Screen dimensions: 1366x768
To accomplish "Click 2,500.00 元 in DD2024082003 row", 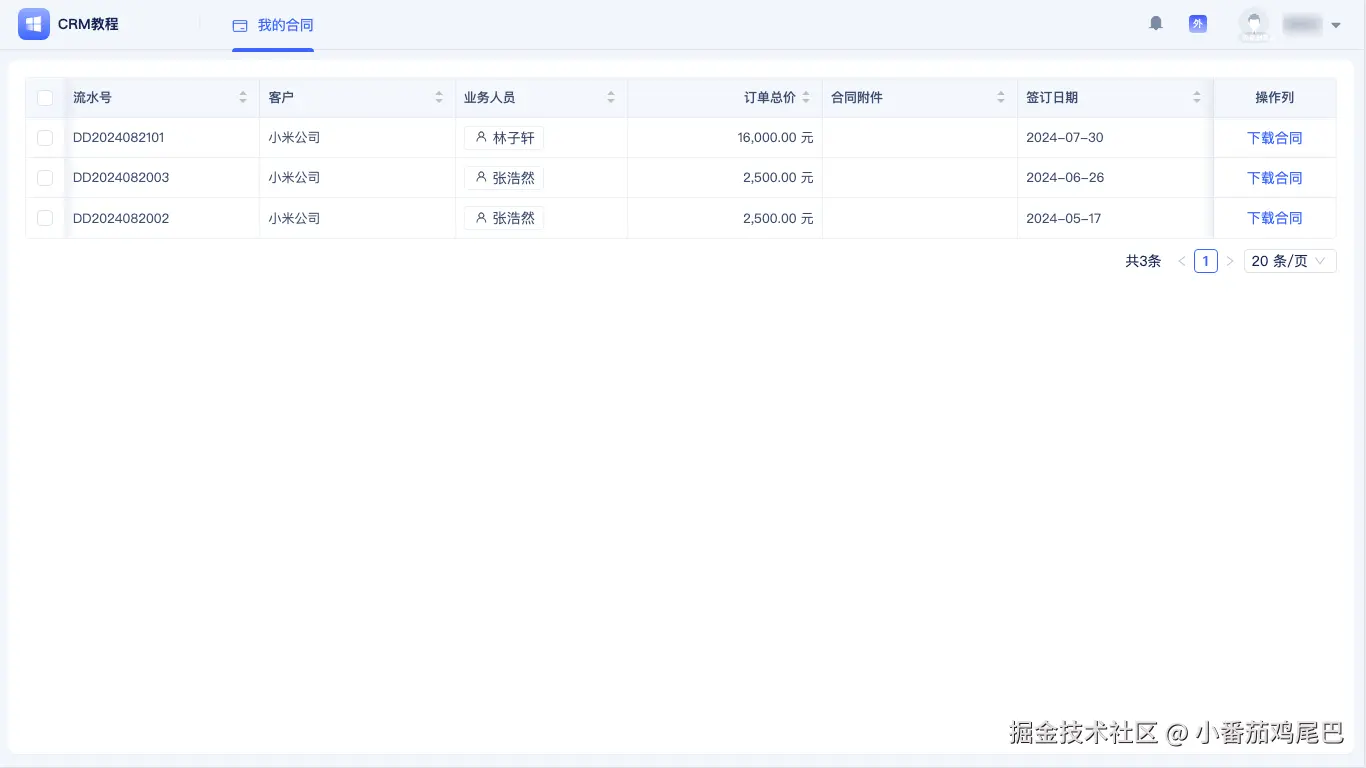I will 778,178.
